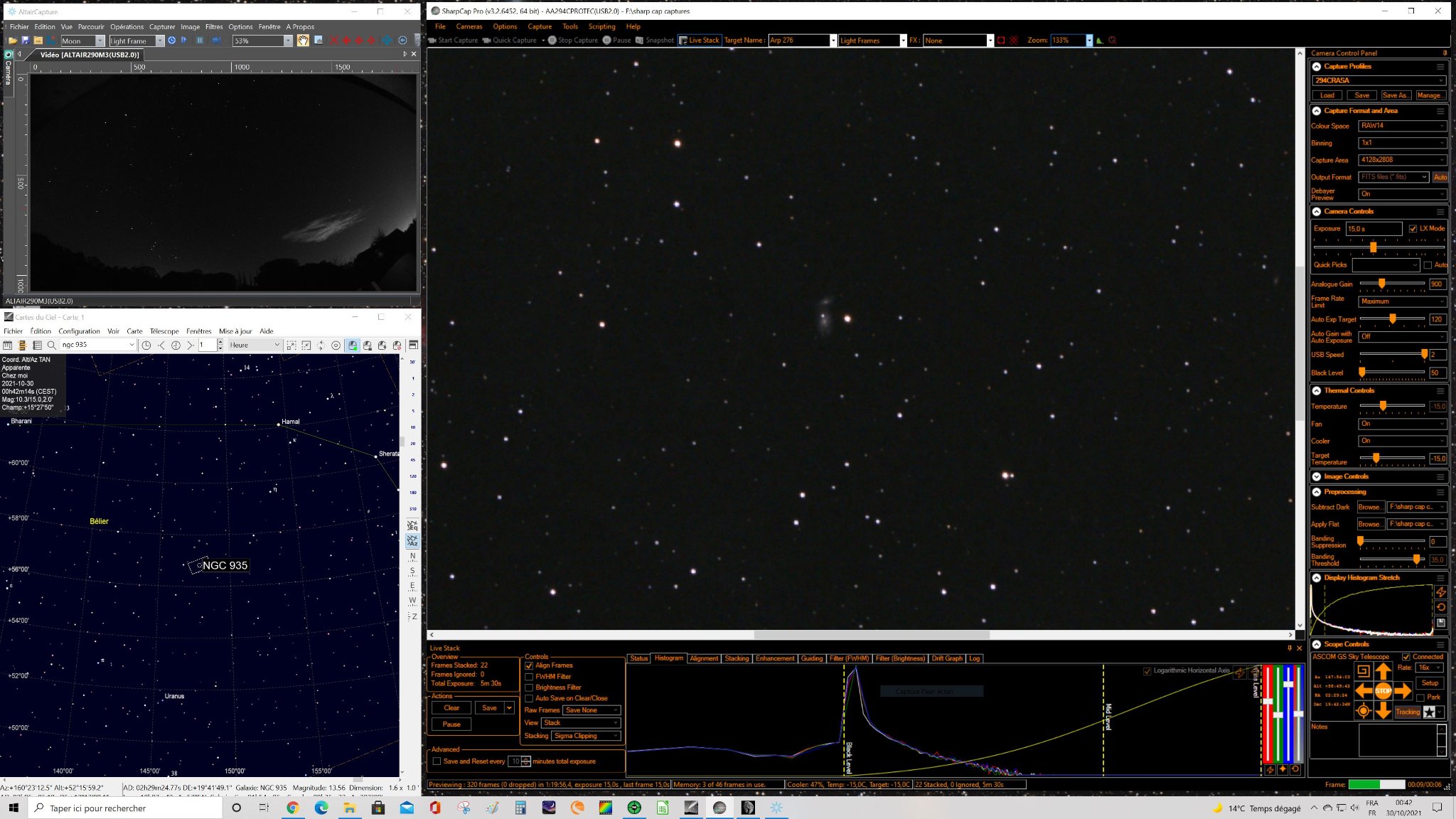Viewport: 1456px width, 819px height.
Task: Toggle the Align Frames checkbox
Action: click(x=529, y=666)
